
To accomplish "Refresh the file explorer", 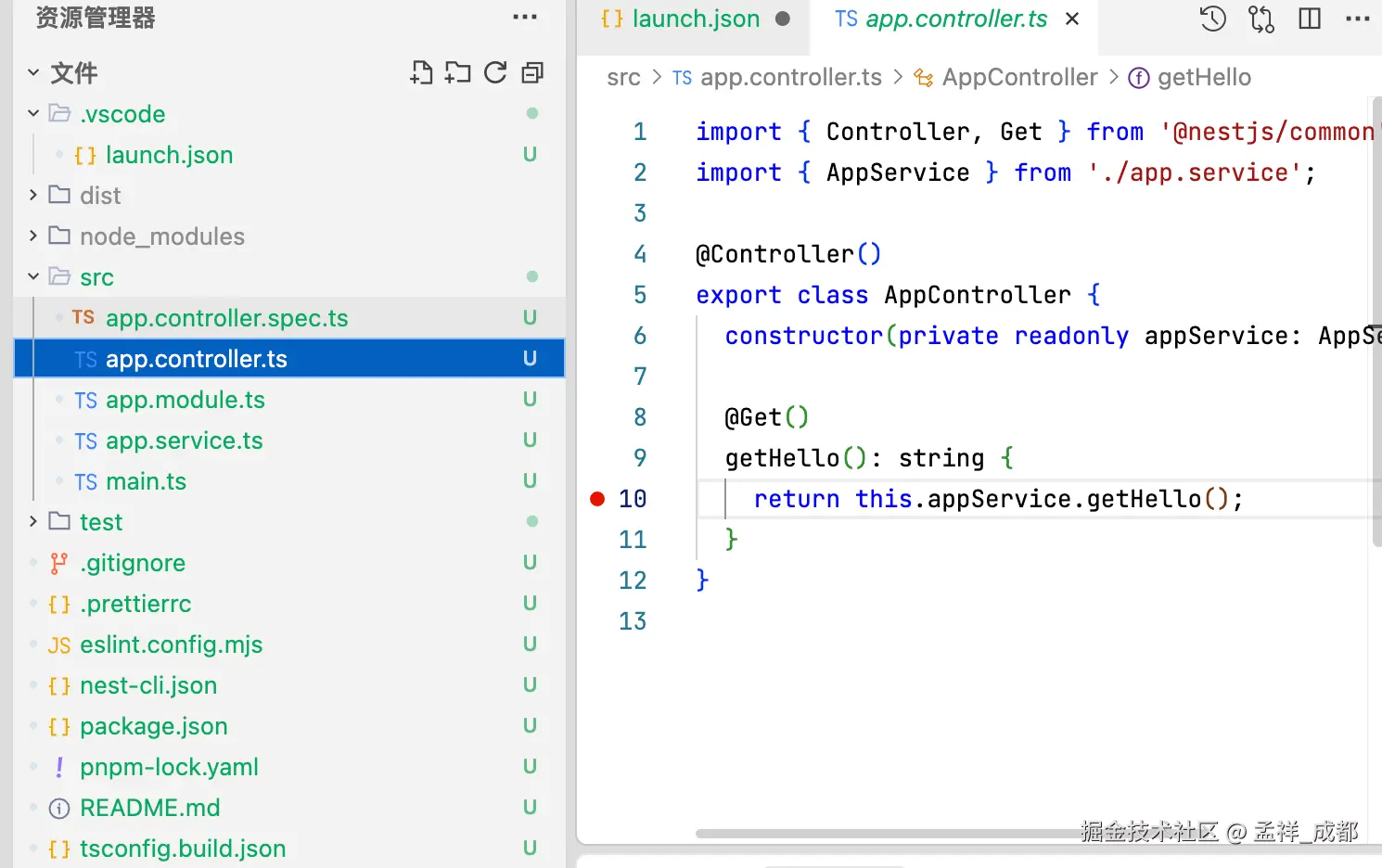I will coord(495,73).
